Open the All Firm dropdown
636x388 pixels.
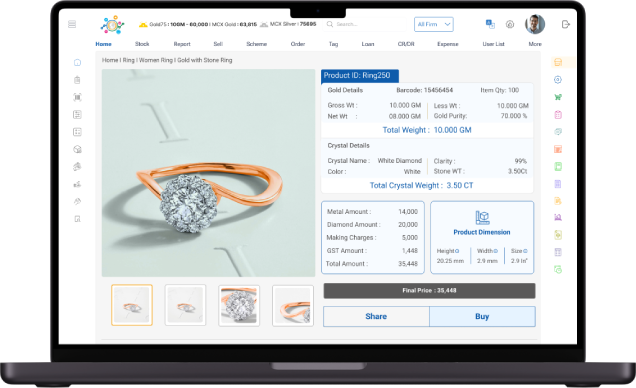(434, 24)
